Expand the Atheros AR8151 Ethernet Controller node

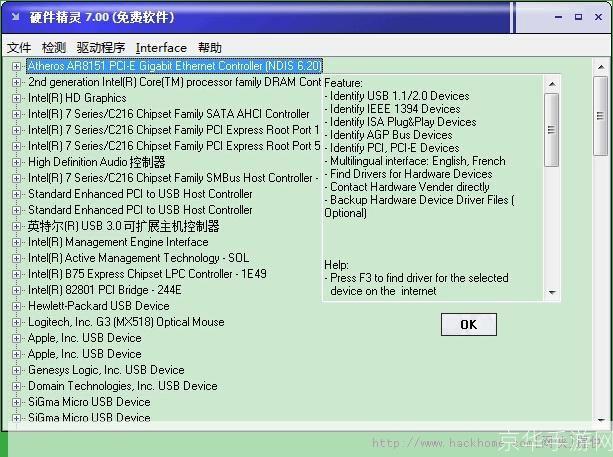click(x=16, y=66)
